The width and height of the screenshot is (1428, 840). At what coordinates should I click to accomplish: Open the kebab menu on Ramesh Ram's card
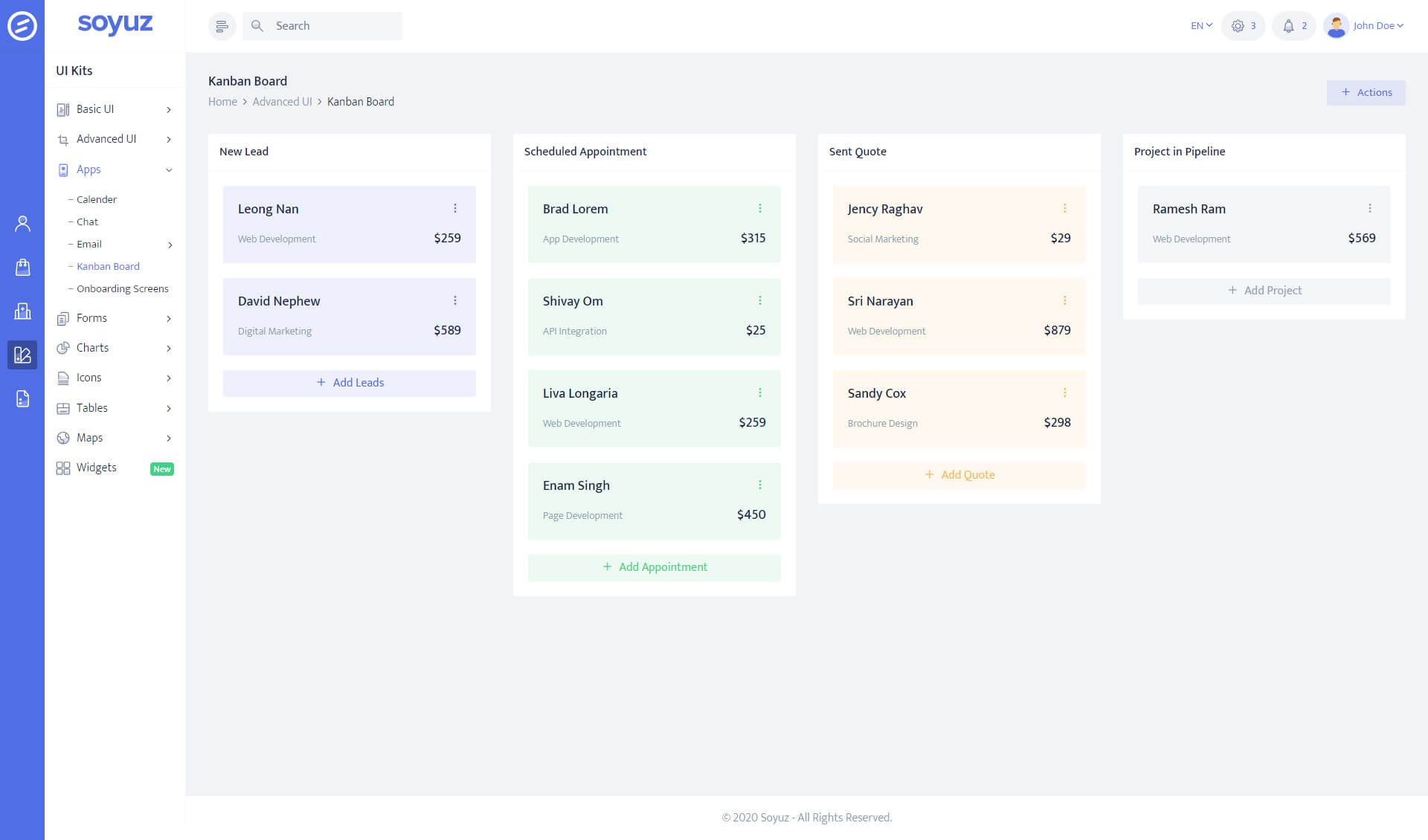(x=1369, y=208)
